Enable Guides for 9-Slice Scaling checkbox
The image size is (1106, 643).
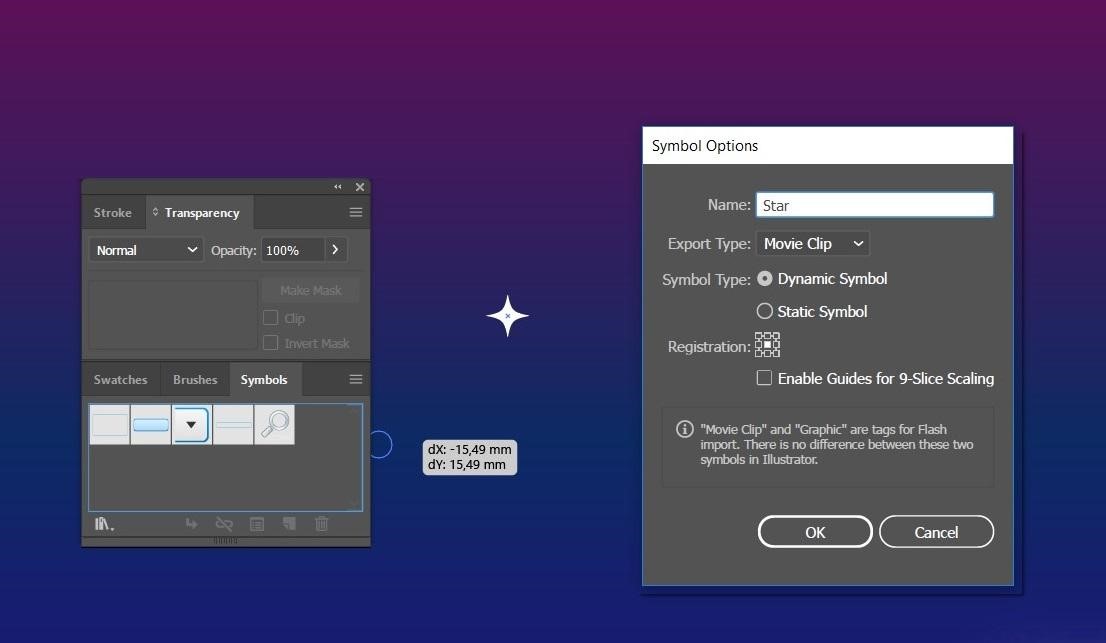tap(765, 378)
